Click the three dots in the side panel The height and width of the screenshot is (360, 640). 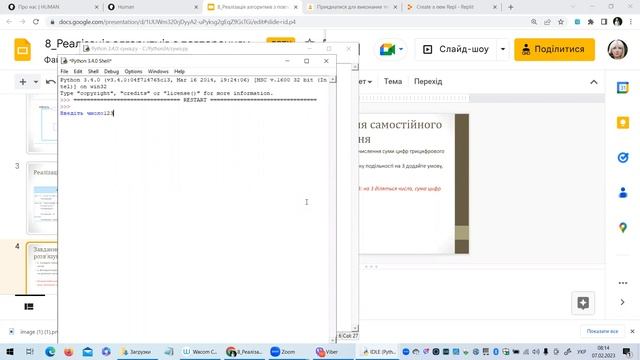622,283
